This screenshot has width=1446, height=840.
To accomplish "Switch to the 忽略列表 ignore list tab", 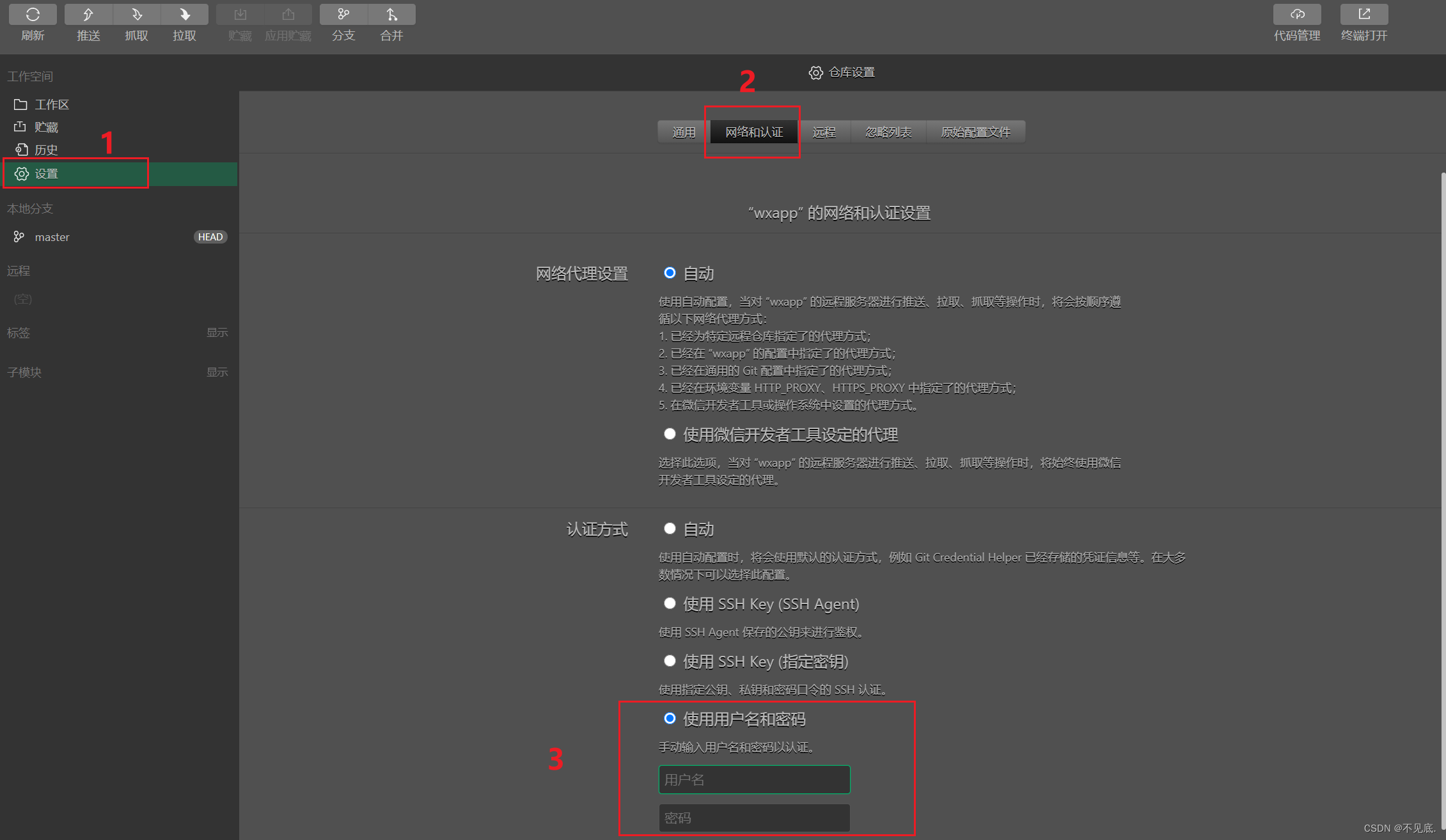I will click(888, 132).
